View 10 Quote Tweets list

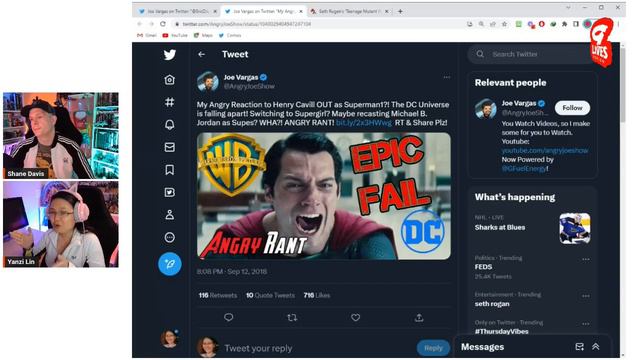(x=270, y=295)
